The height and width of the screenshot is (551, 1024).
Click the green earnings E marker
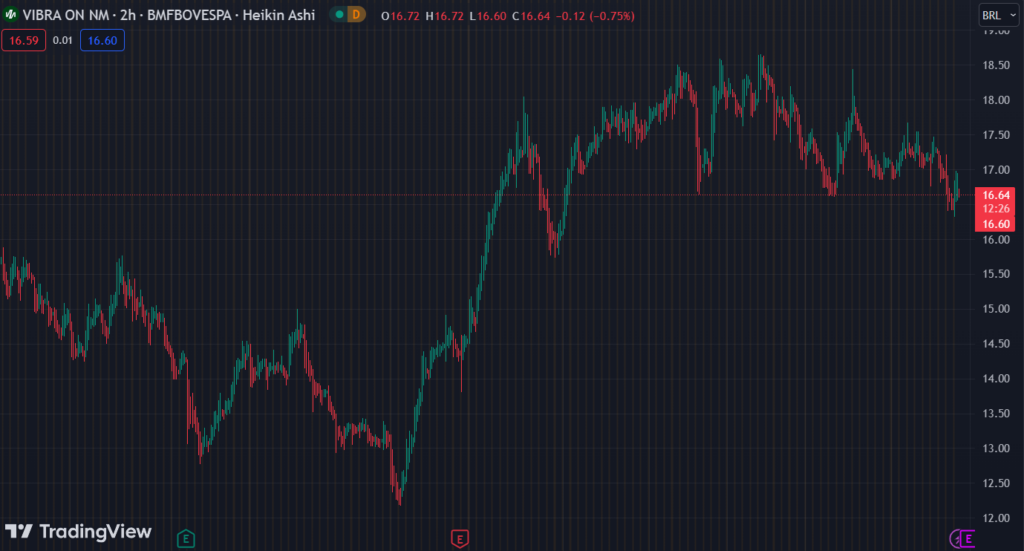tap(185, 539)
